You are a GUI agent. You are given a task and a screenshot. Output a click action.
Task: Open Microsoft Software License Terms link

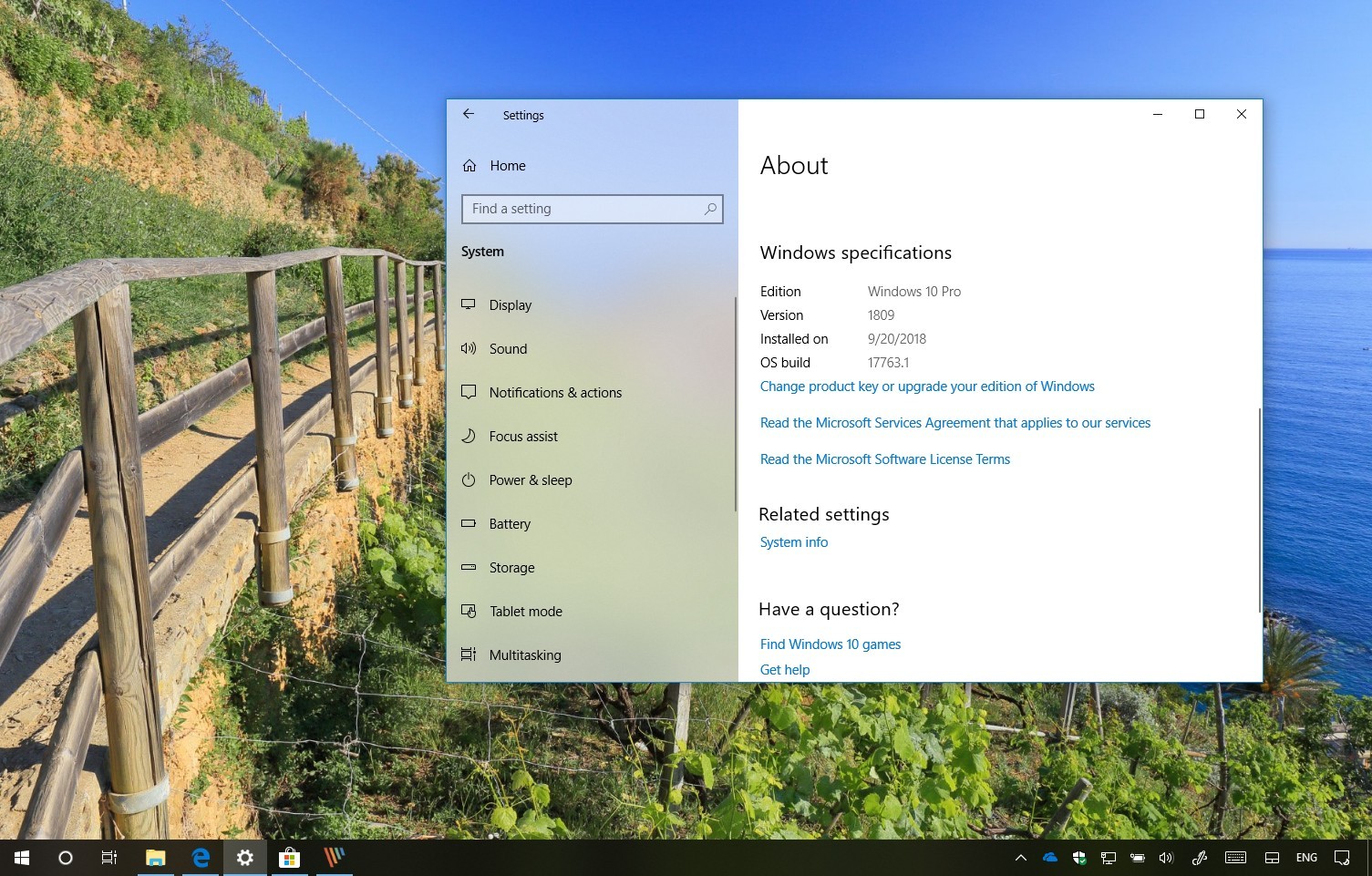click(885, 459)
